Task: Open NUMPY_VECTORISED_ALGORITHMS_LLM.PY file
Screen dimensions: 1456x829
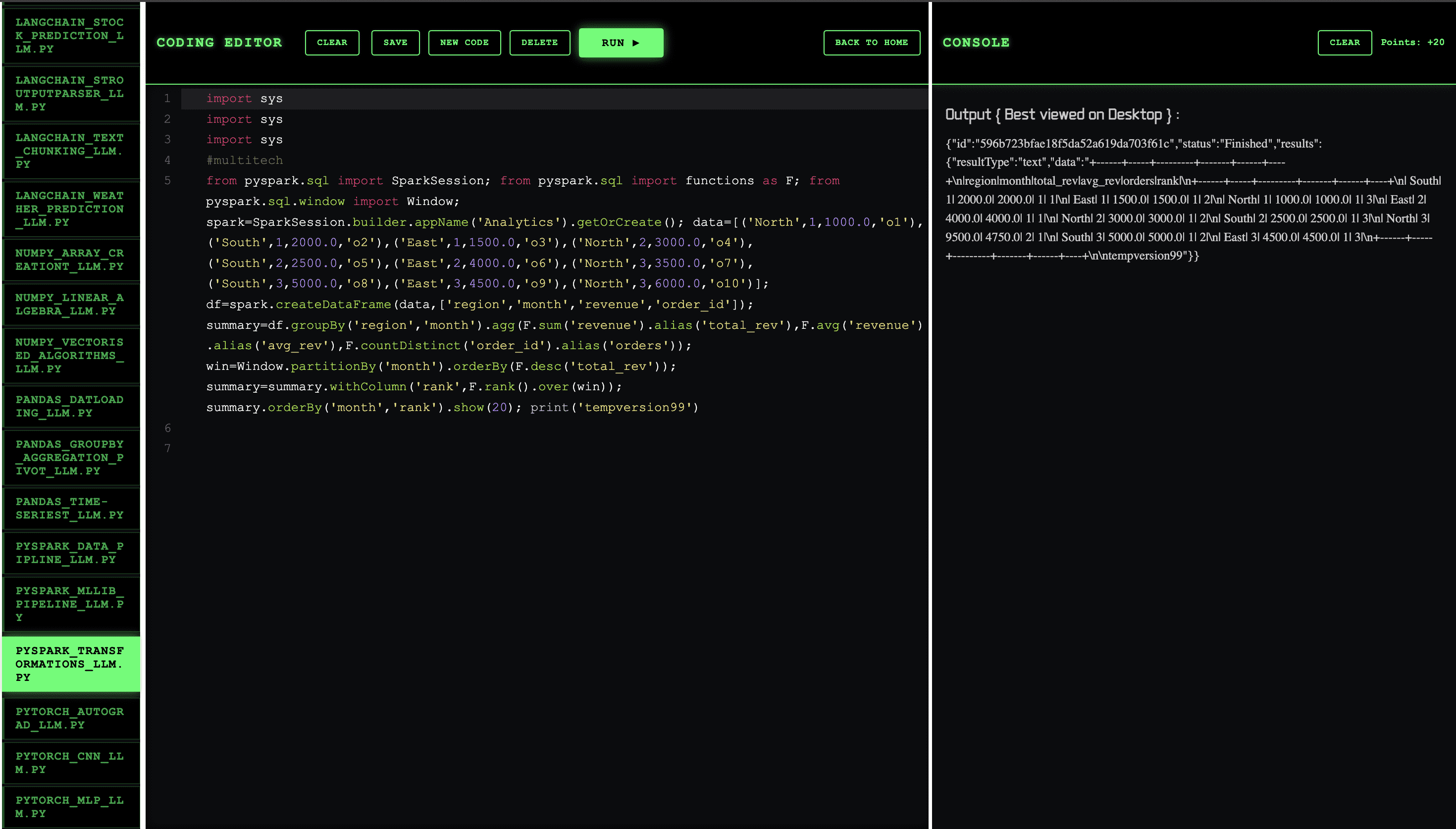Action: coord(71,355)
